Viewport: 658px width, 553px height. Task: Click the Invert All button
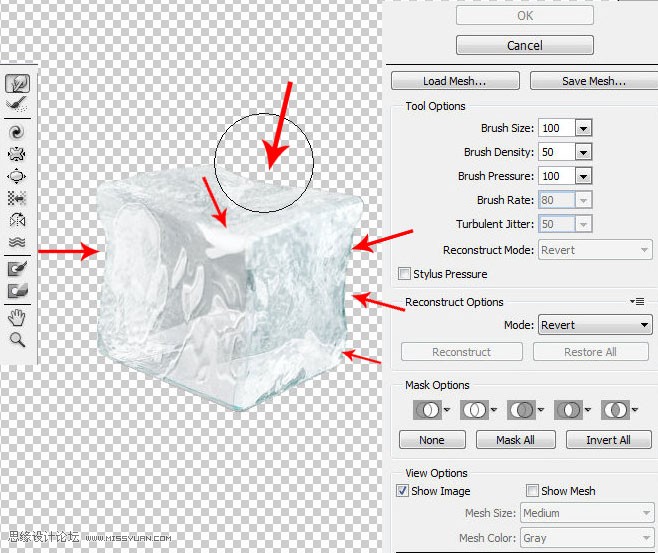click(608, 440)
